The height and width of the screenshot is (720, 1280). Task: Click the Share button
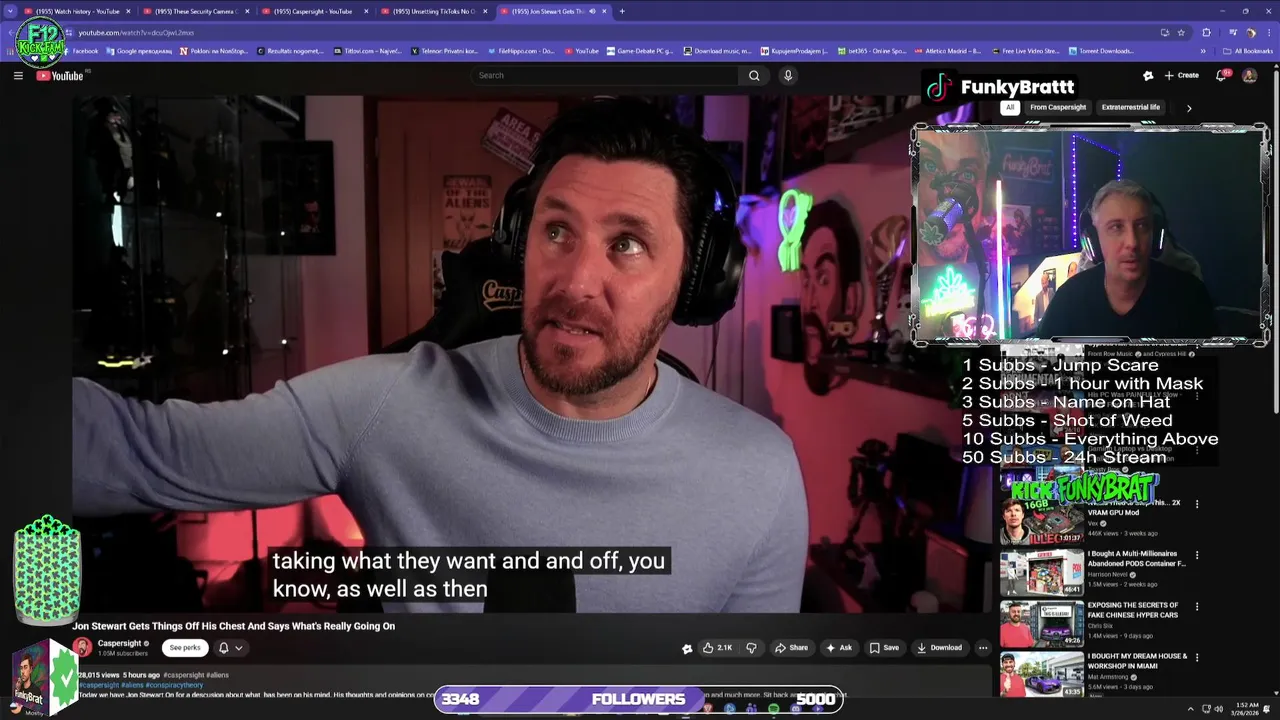791,648
